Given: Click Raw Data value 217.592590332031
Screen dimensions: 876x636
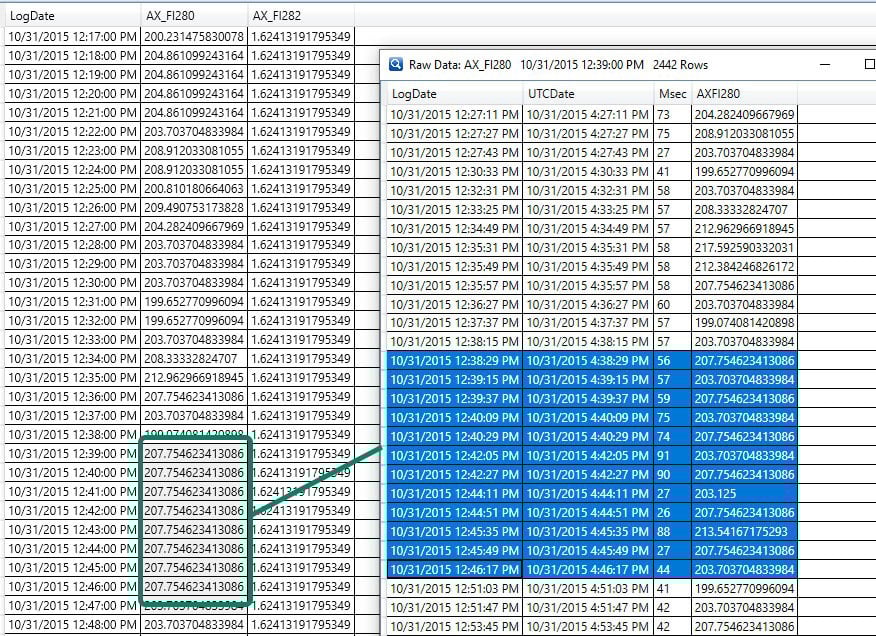Looking at the screenshot, I should (744, 248).
